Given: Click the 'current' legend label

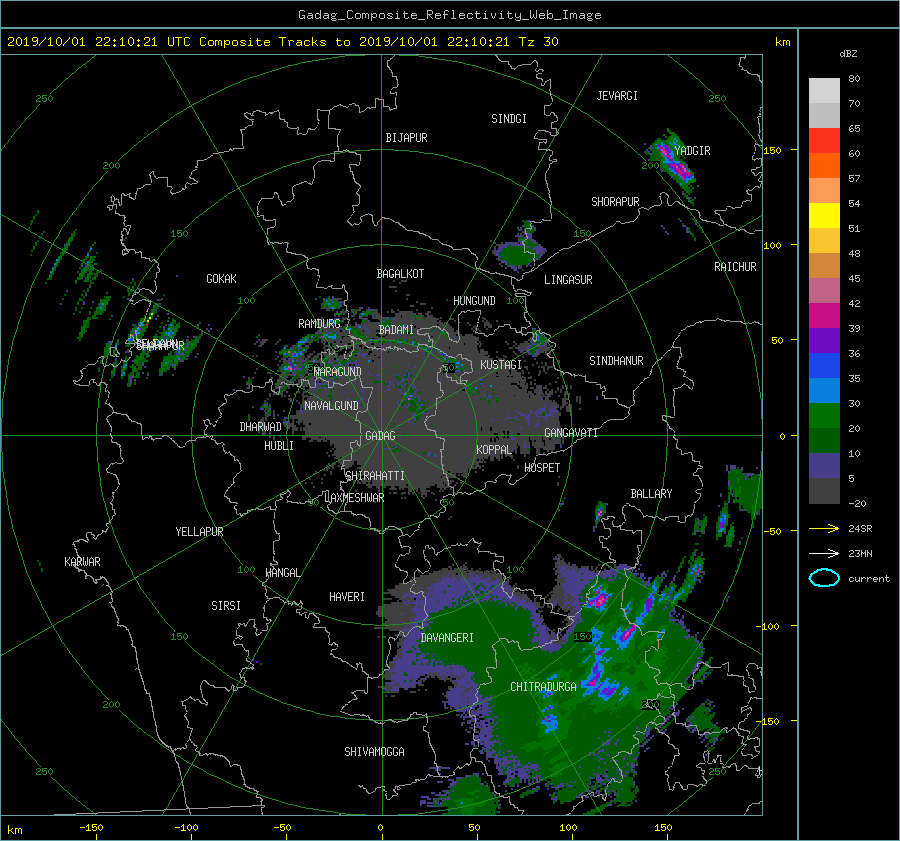Looking at the screenshot, I should point(869,579).
